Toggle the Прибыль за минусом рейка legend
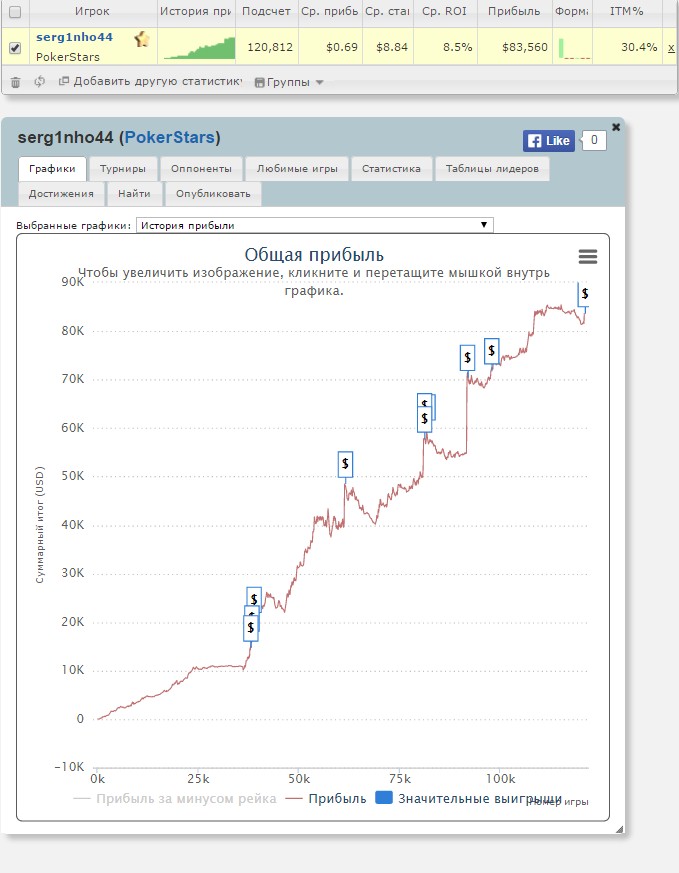 click(174, 799)
